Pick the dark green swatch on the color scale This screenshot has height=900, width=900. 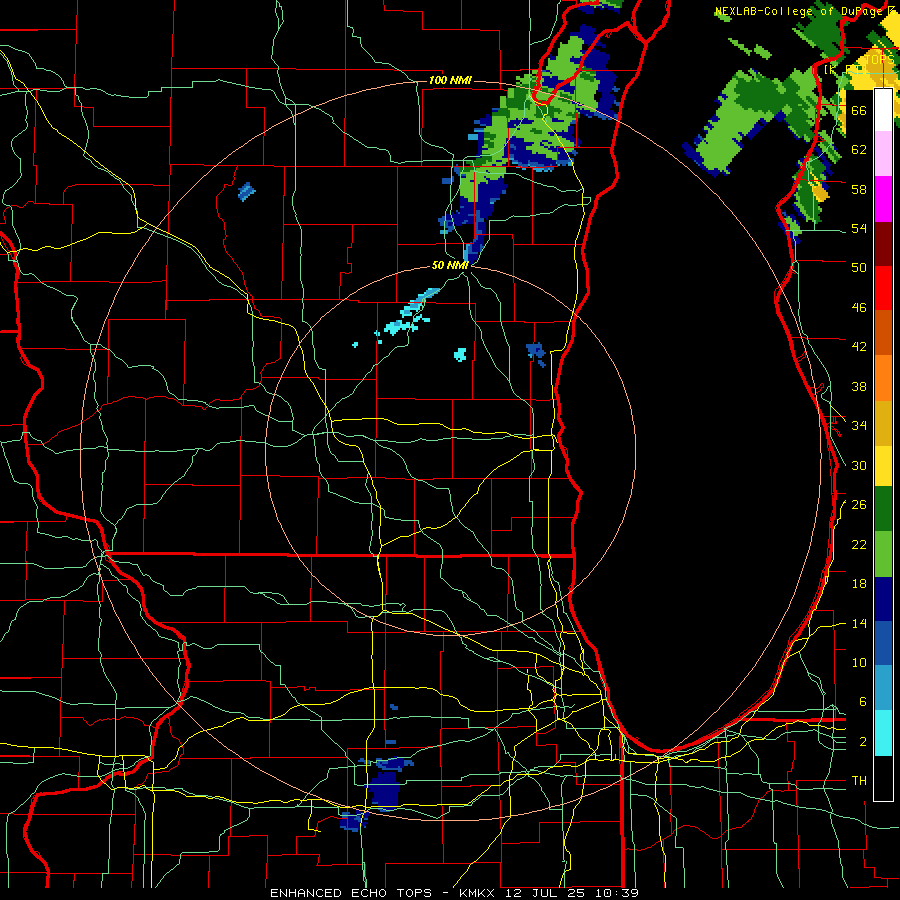click(883, 509)
